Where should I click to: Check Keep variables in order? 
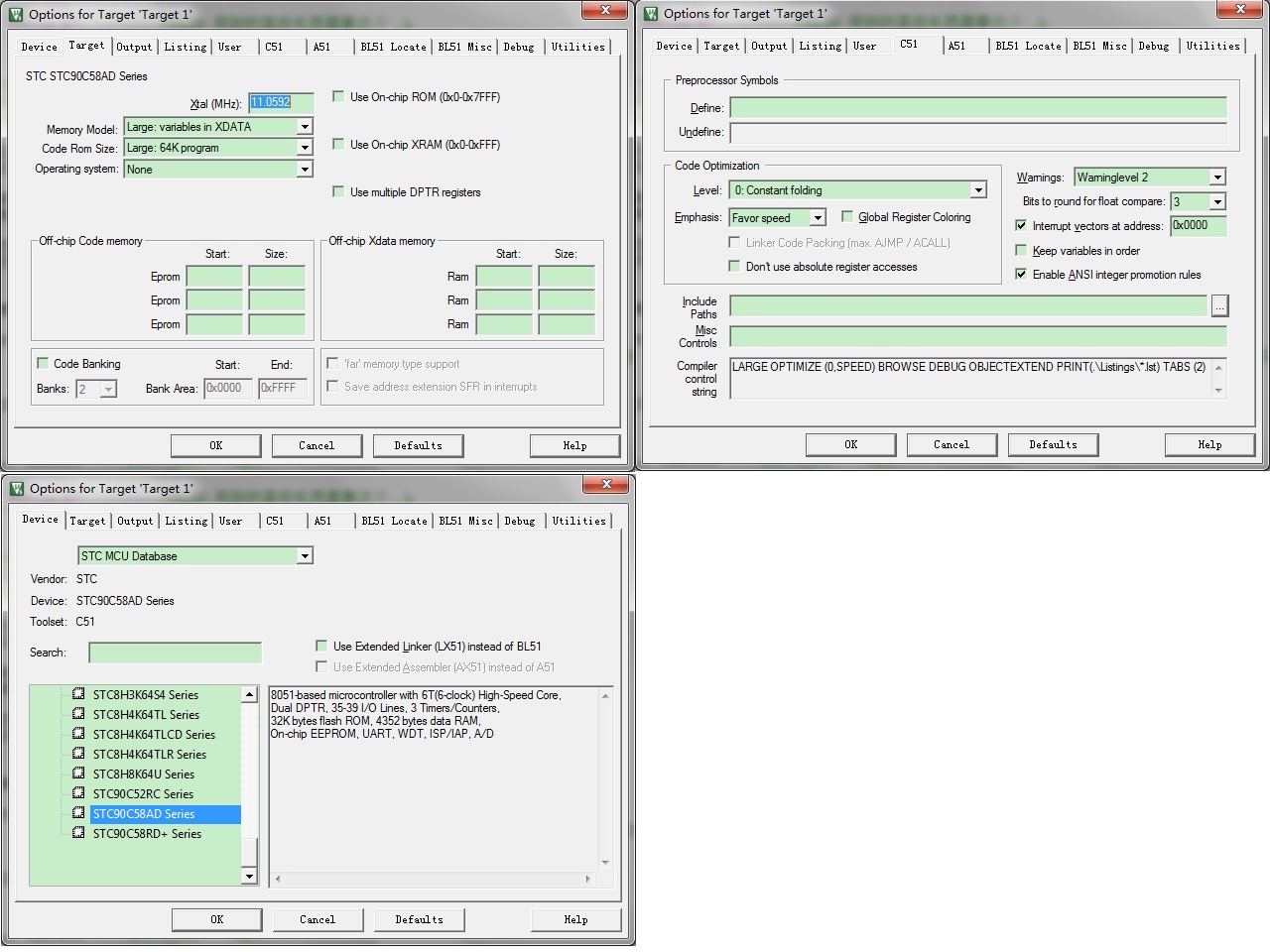1021,250
